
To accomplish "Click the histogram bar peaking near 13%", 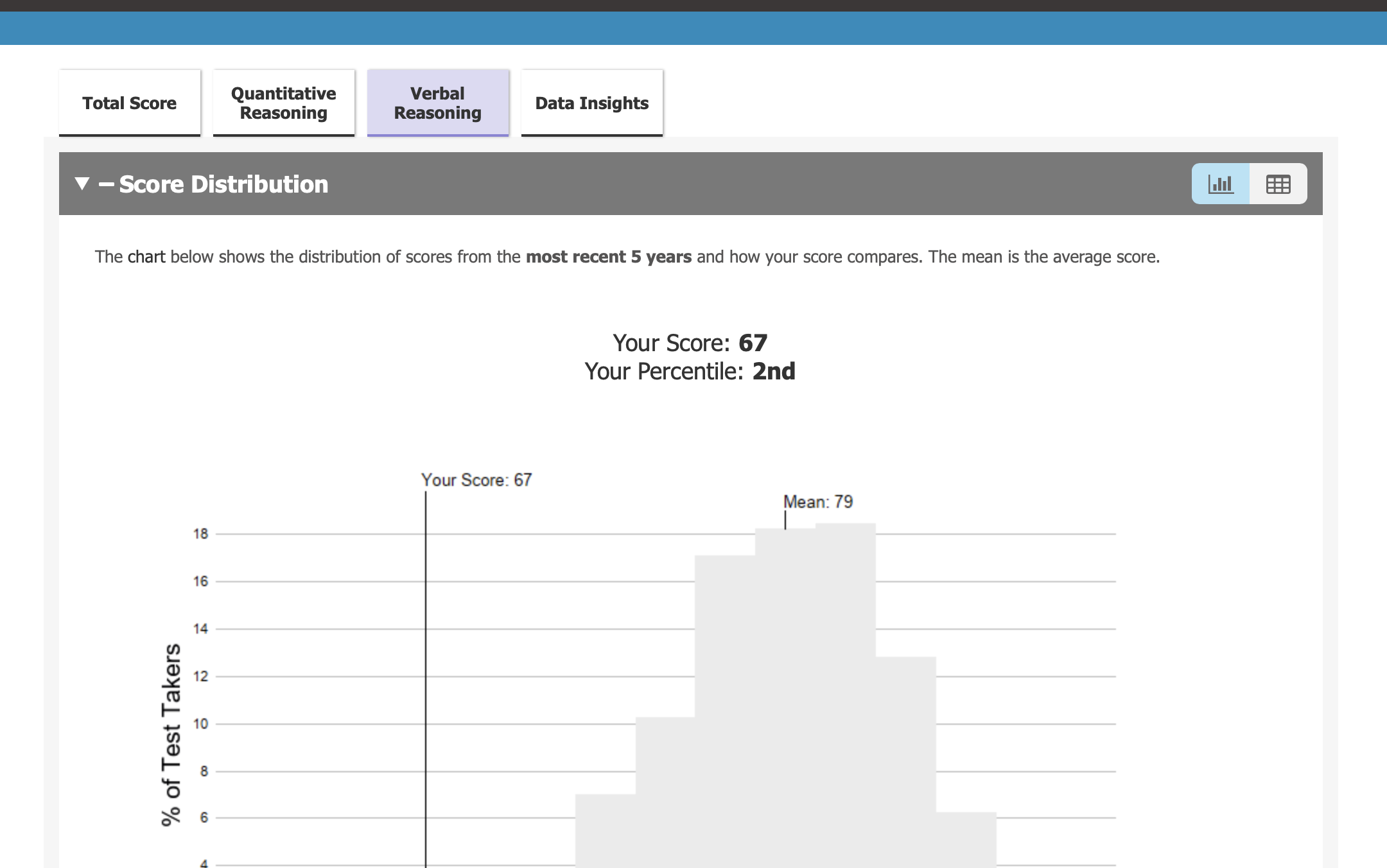I will [x=905, y=758].
